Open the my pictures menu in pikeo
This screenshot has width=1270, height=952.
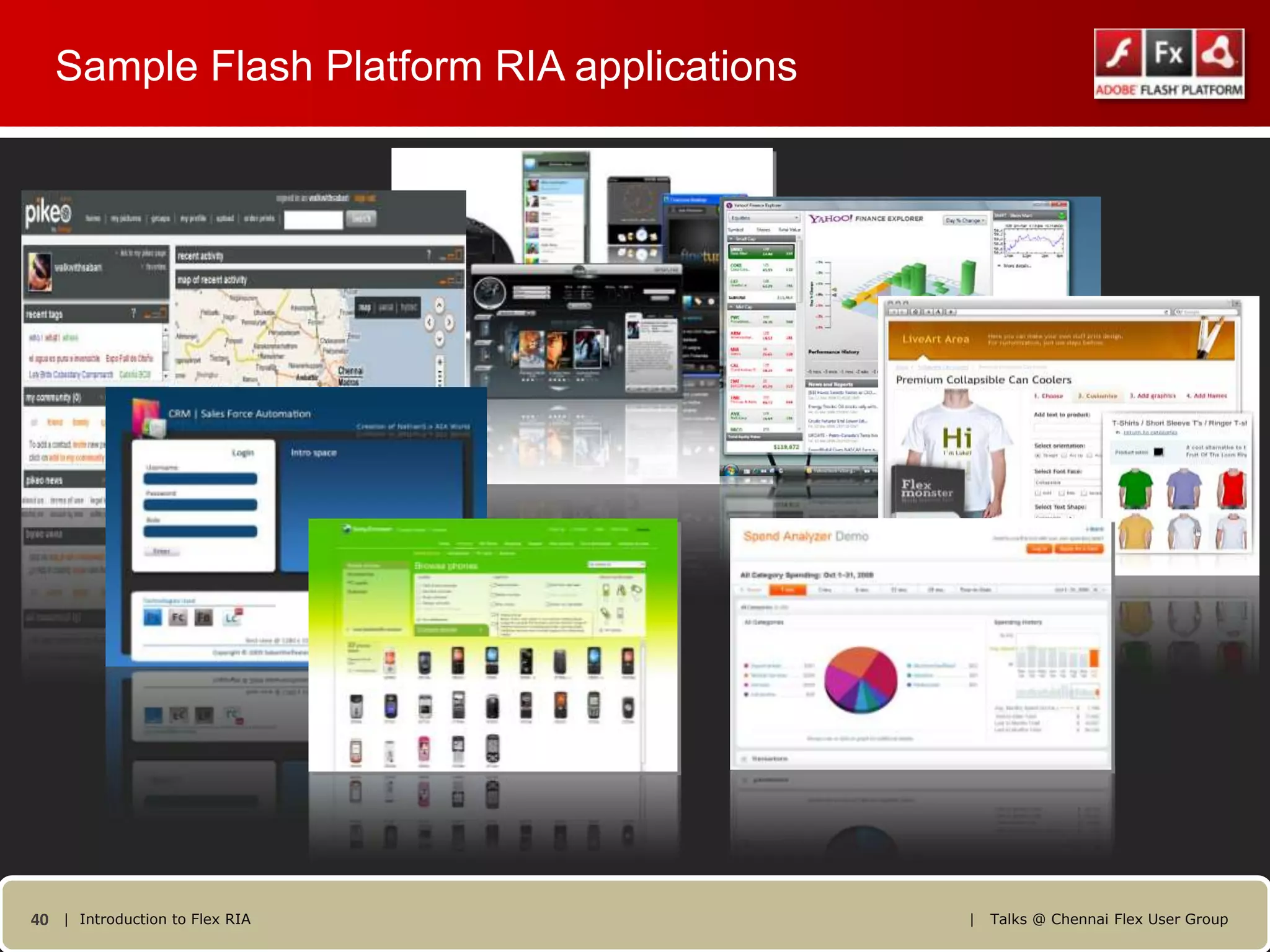click(126, 219)
